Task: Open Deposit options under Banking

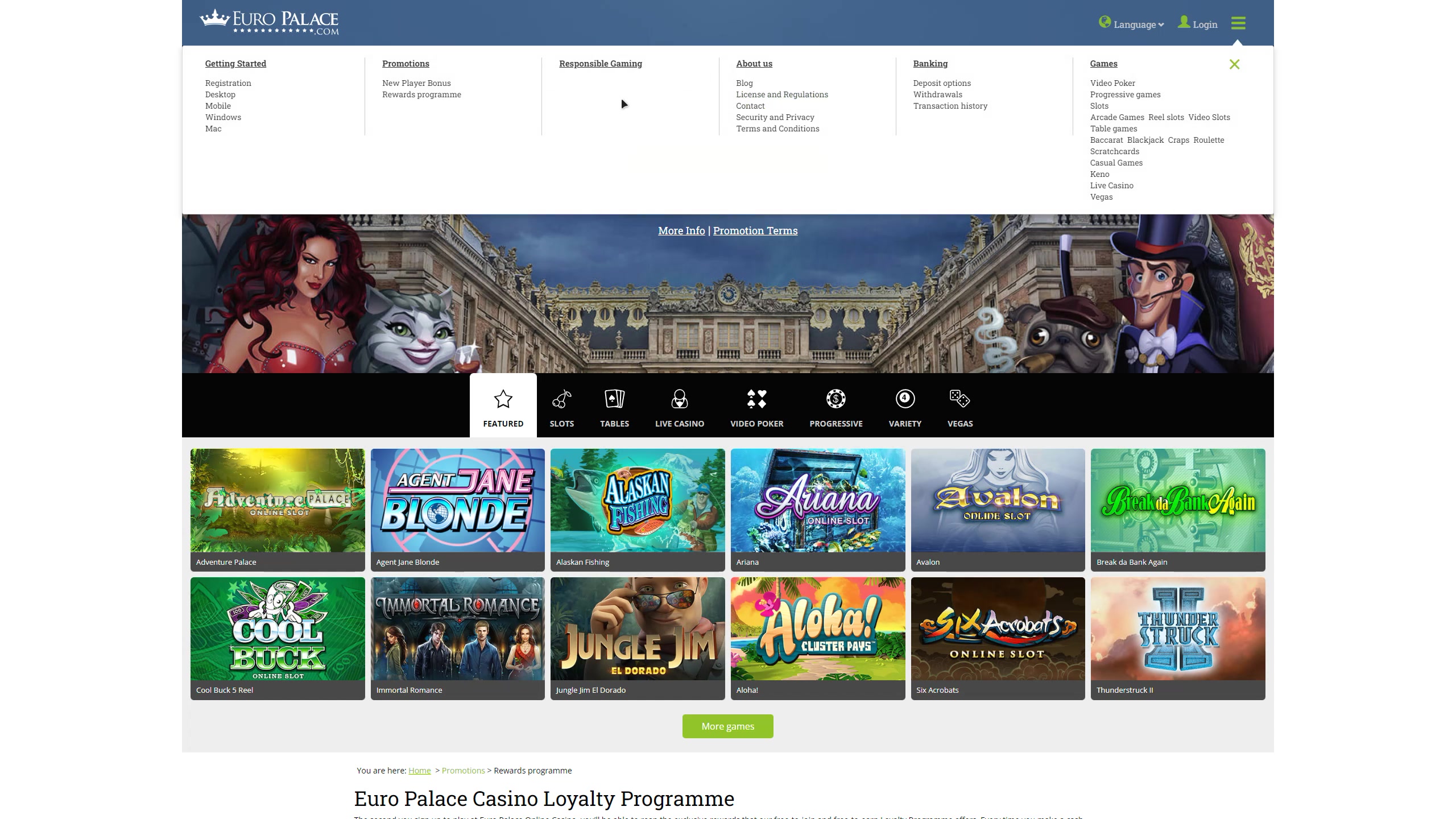Action: pos(942,83)
